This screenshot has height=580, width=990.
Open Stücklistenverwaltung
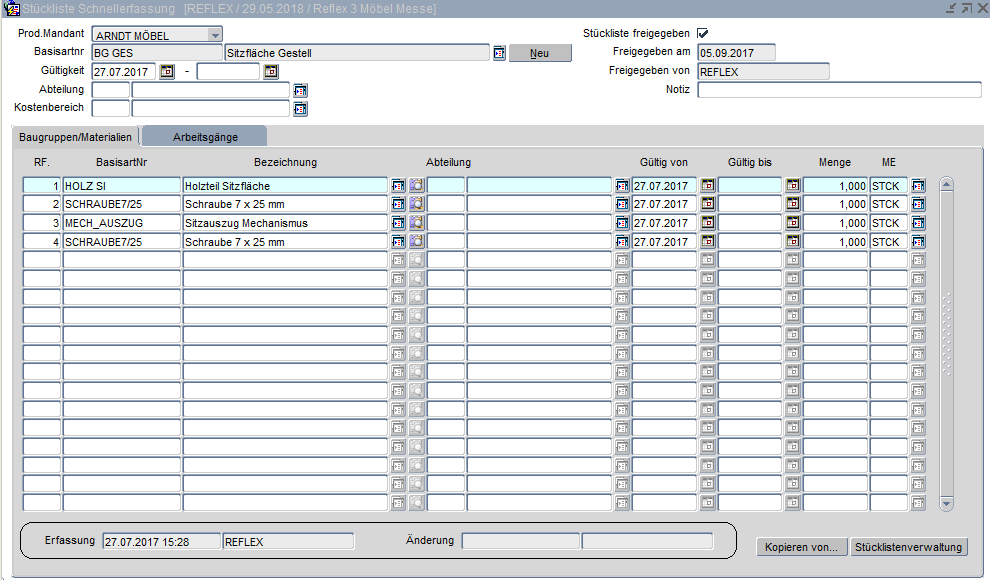[908, 547]
